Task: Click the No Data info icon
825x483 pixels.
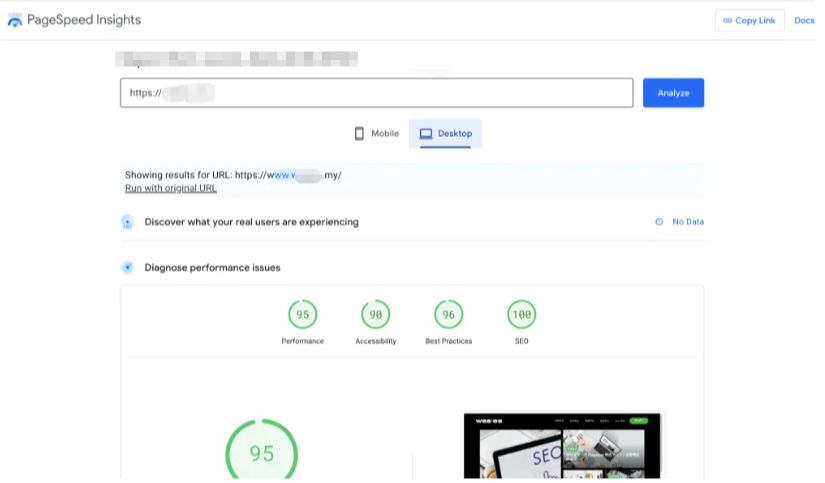Action: coord(659,222)
